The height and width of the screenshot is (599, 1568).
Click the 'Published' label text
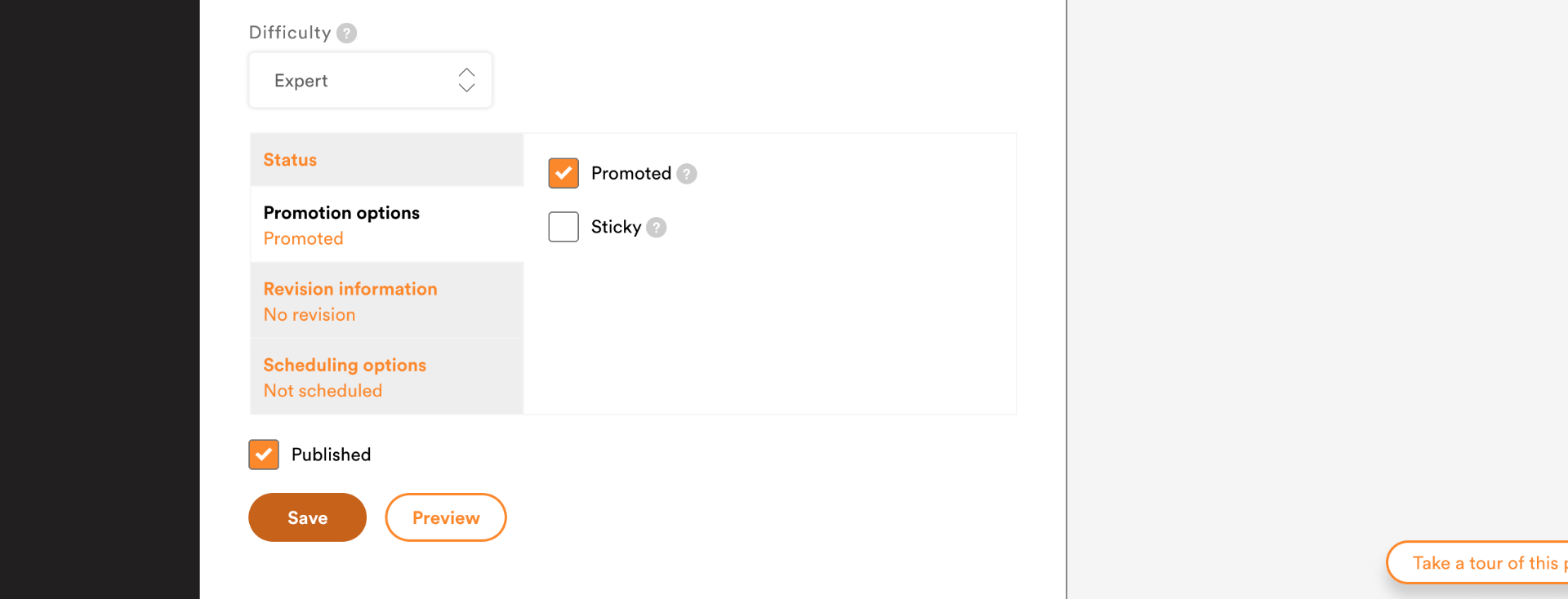click(x=331, y=455)
